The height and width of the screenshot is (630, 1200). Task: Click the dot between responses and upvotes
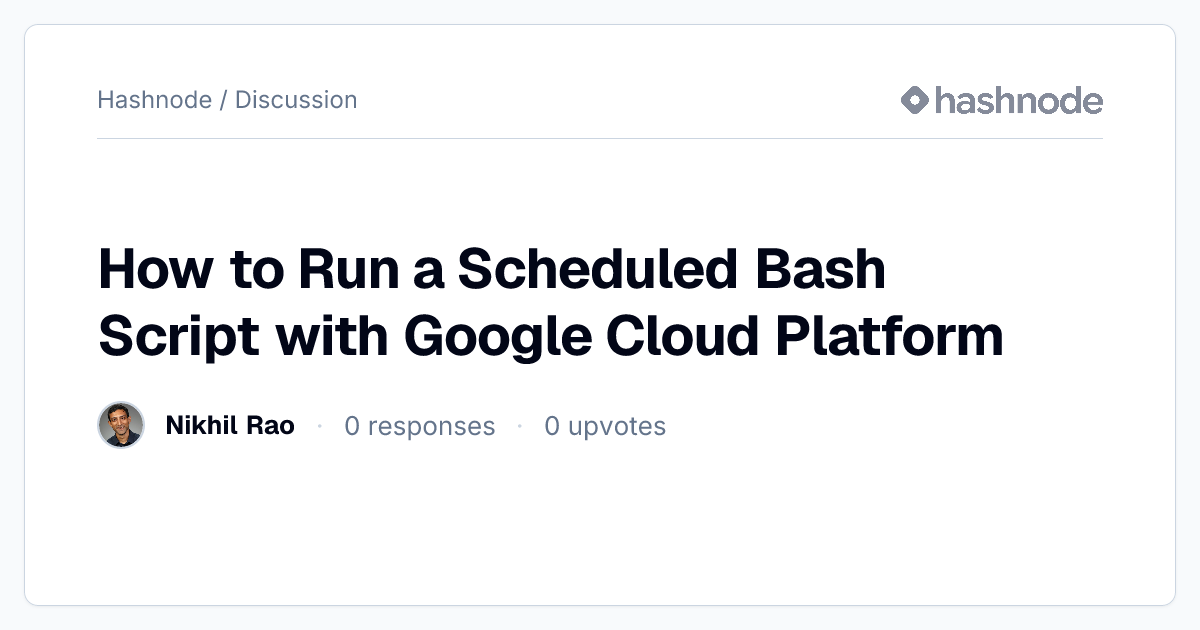coord(520,427)
